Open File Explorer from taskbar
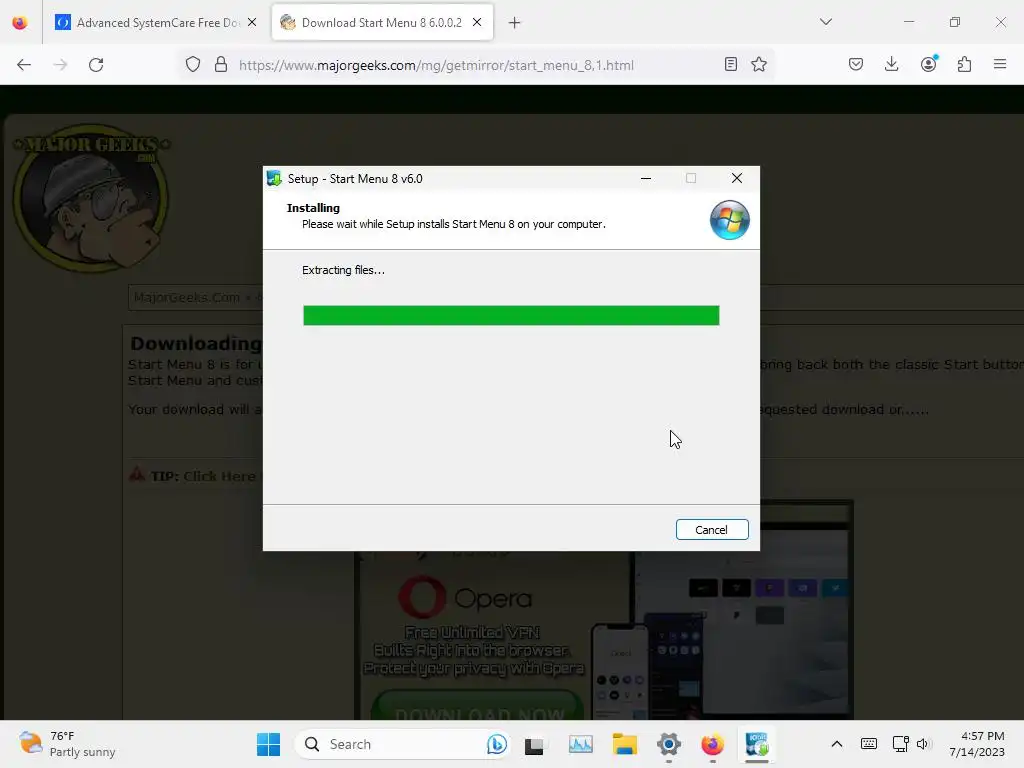Screen dimensions: 1024x768 624,744
